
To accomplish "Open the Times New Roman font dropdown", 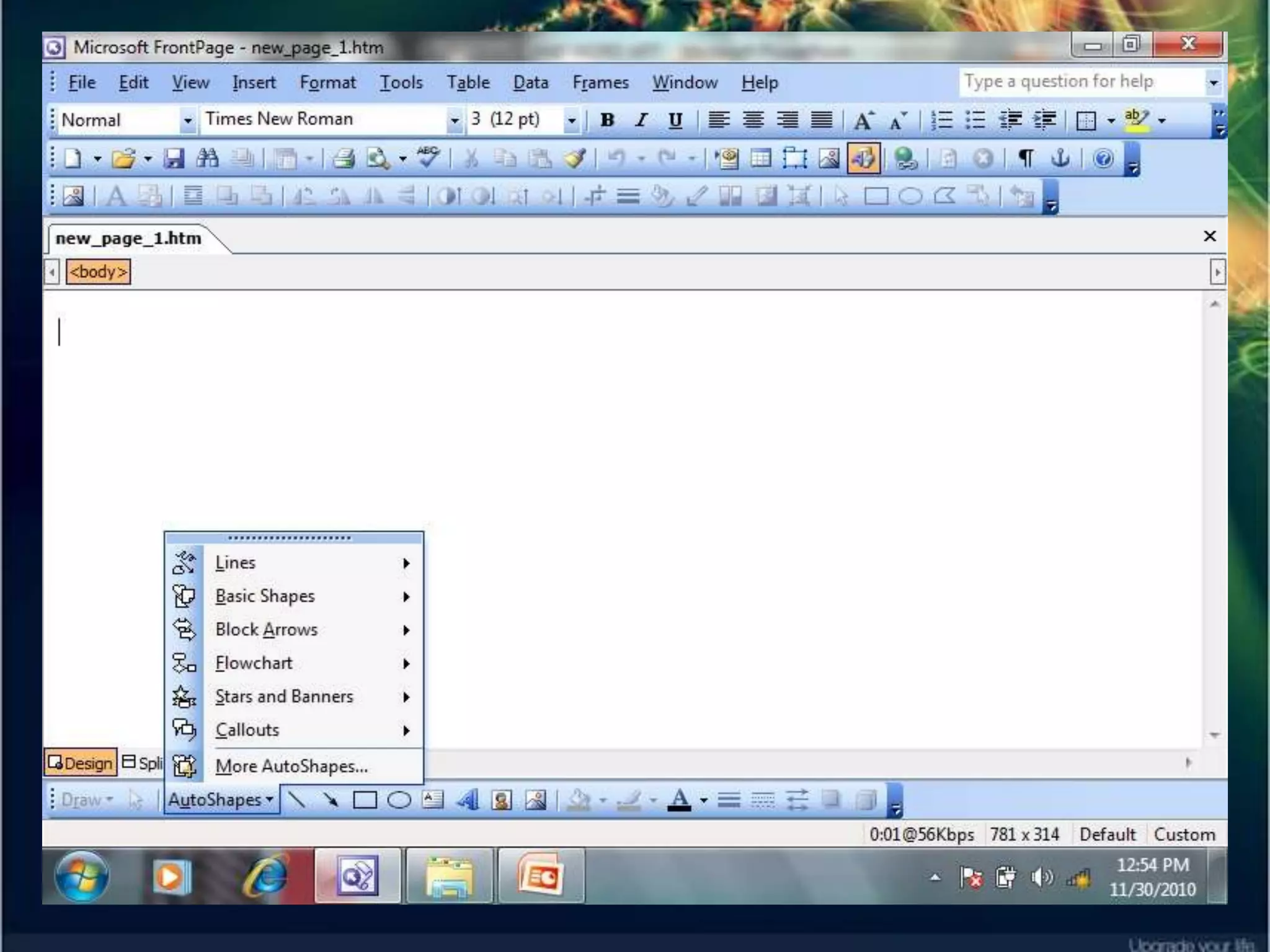I will pos(455,120).
